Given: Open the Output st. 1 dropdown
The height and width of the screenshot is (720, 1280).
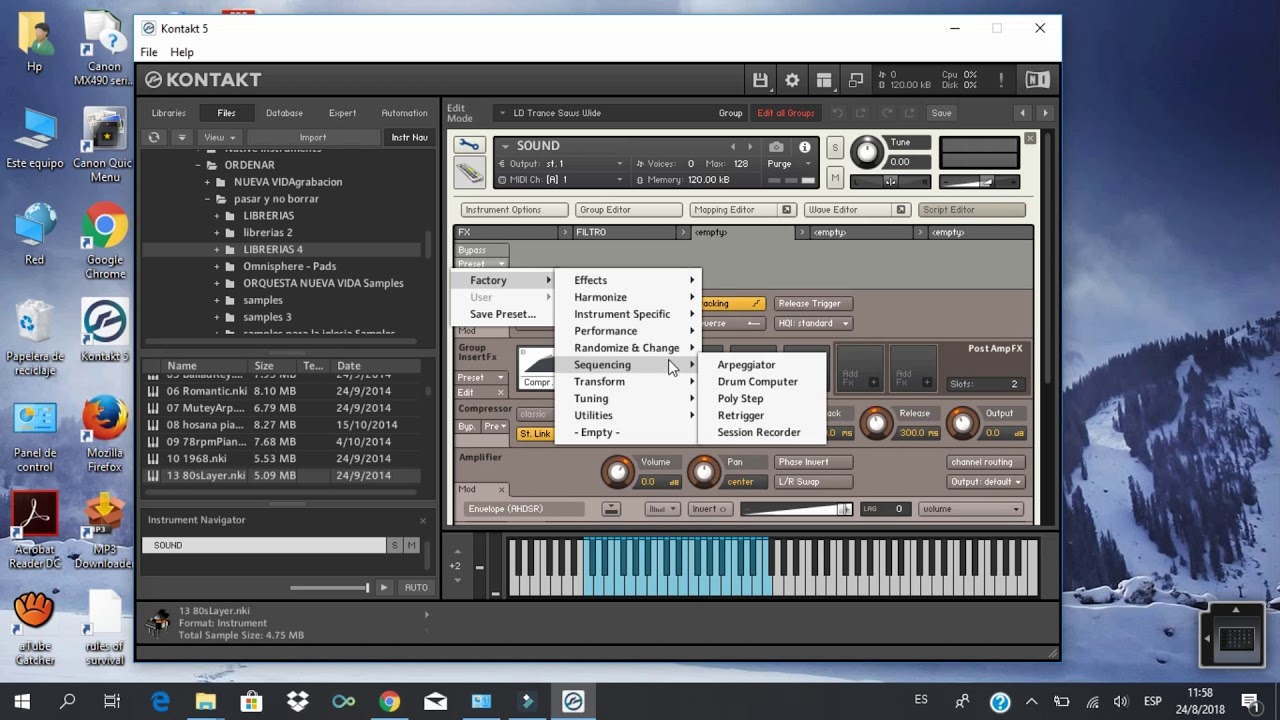Looking at the screenshot, I should (560, 164).
